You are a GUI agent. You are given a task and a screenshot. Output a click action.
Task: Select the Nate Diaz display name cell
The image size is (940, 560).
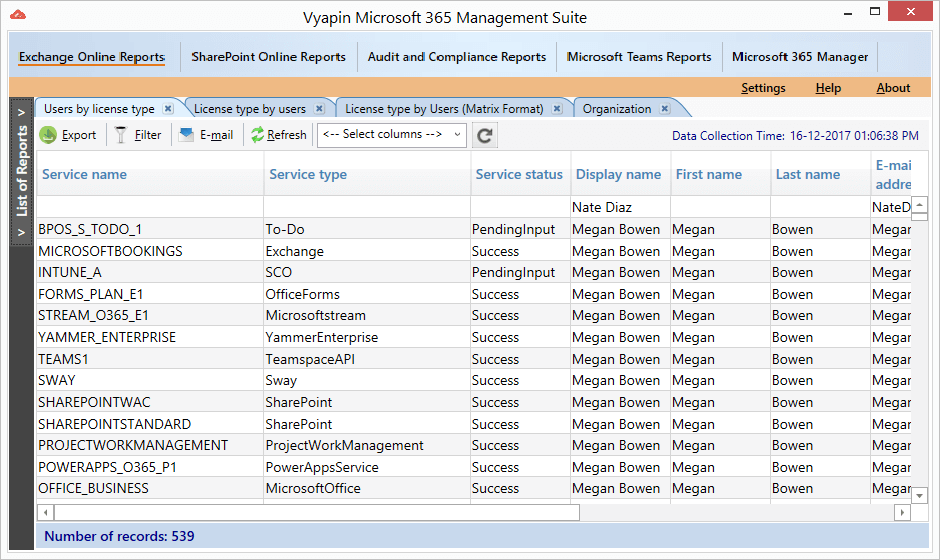tap(620, 207)
